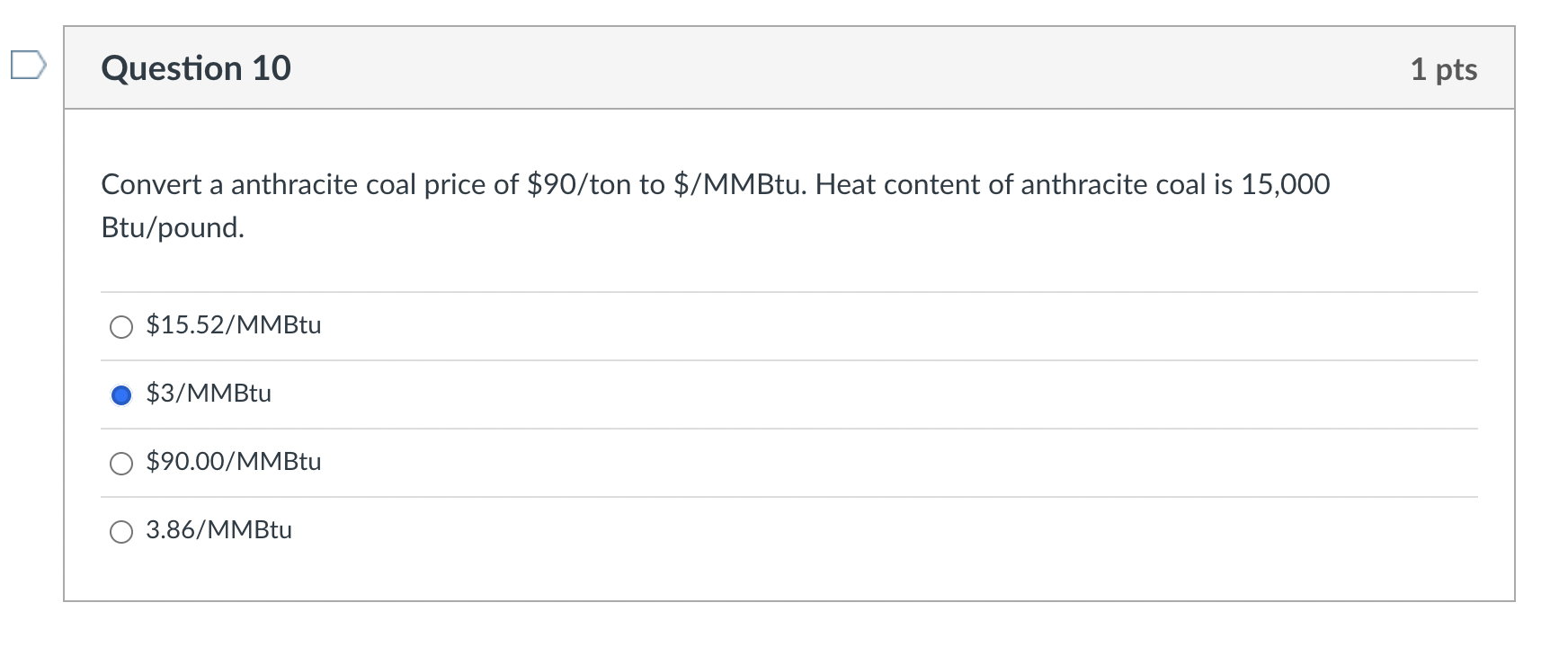Flag Question 10 for review
1568x647 pixels.
click(28, 66)
